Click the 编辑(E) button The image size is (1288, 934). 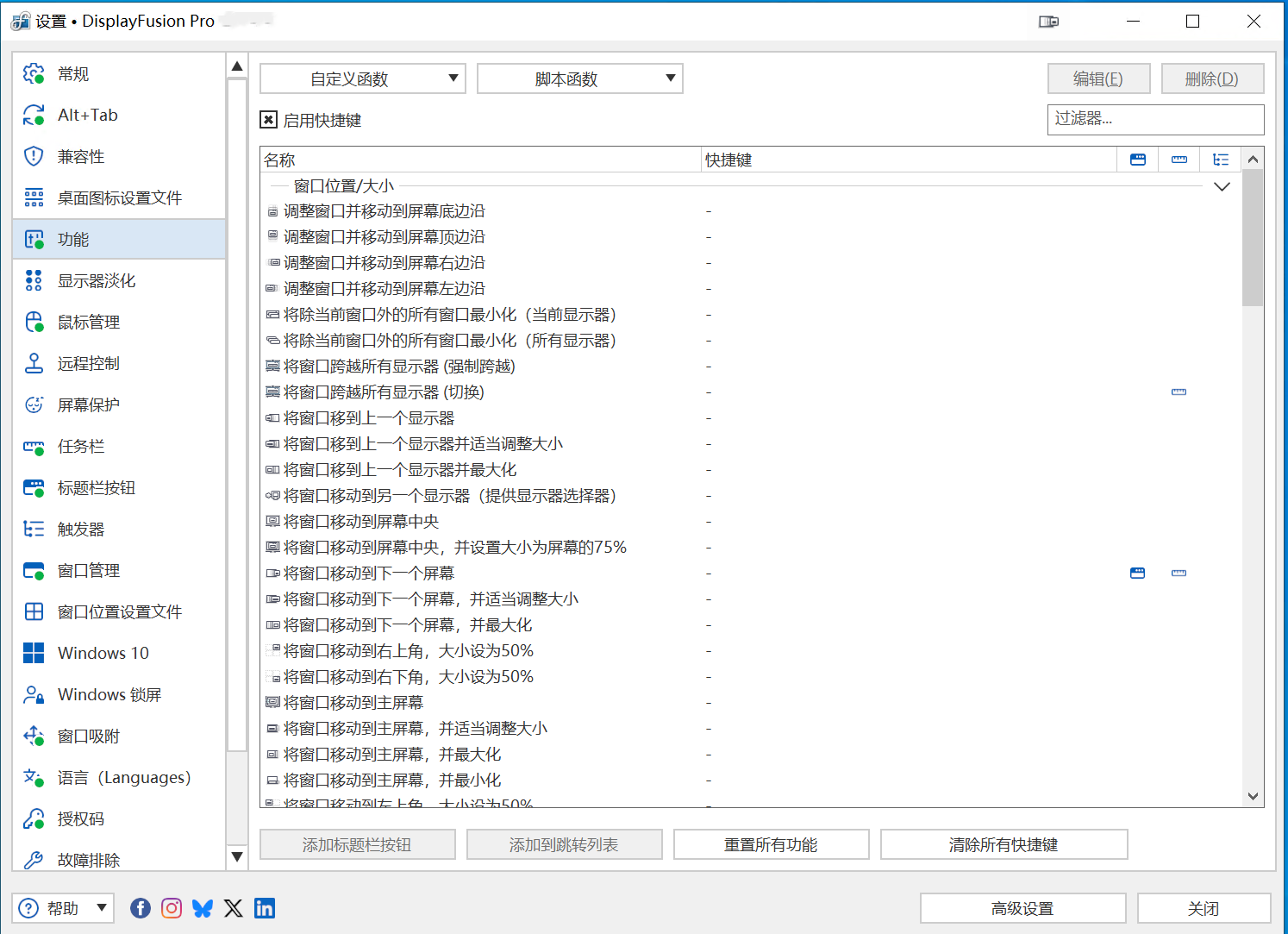(1099, 78)
